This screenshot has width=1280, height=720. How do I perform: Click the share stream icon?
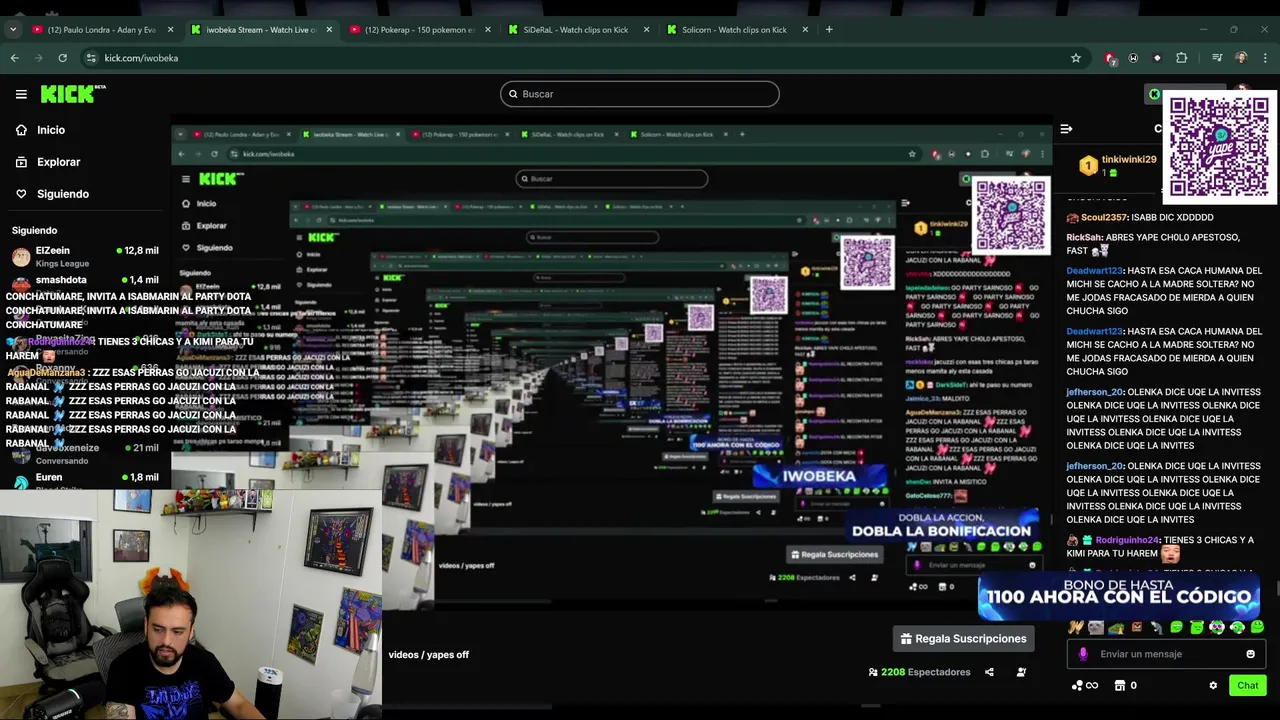(x=989, y=672)
